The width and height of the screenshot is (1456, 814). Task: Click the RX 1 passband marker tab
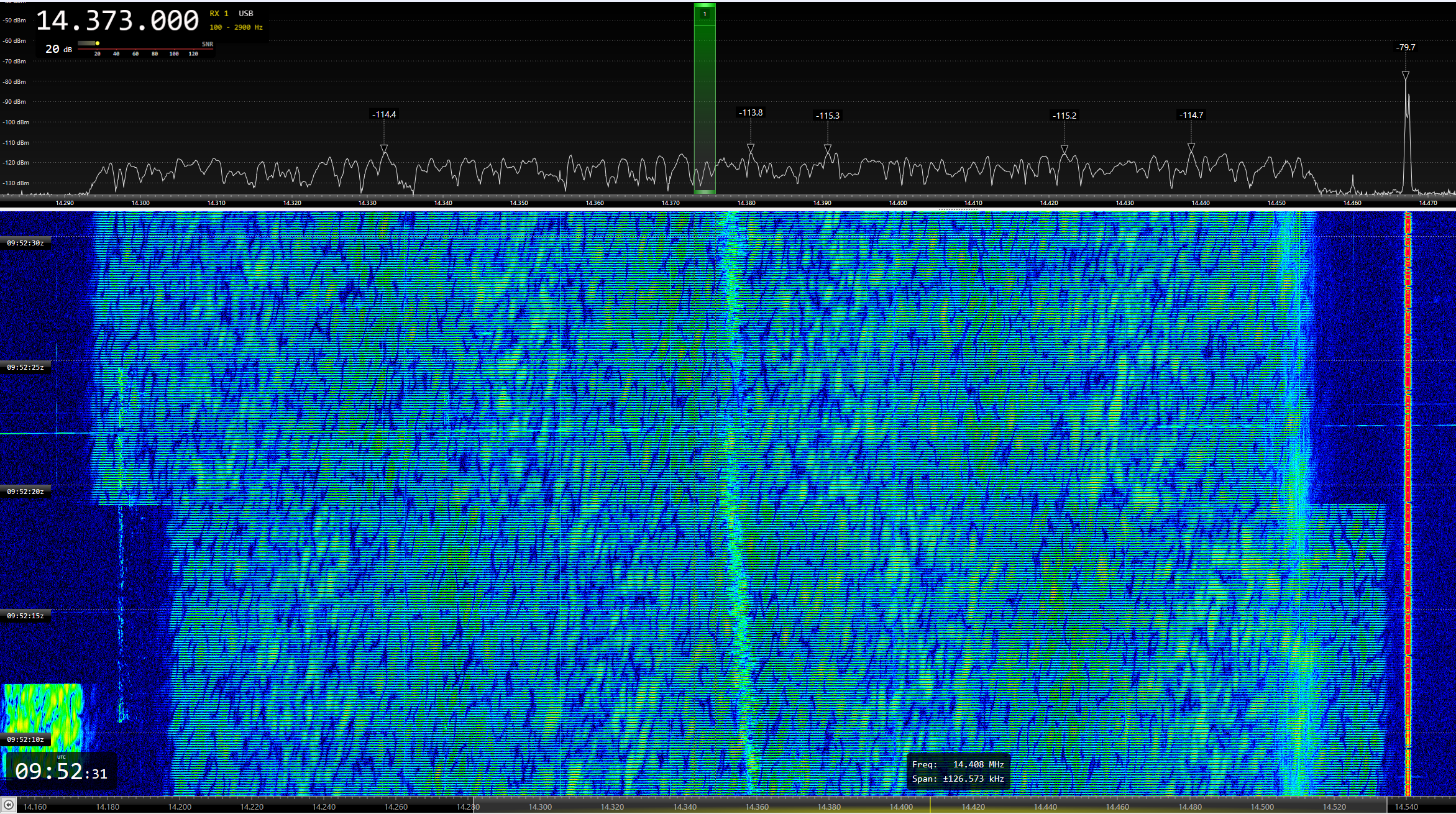pos(705,14)
